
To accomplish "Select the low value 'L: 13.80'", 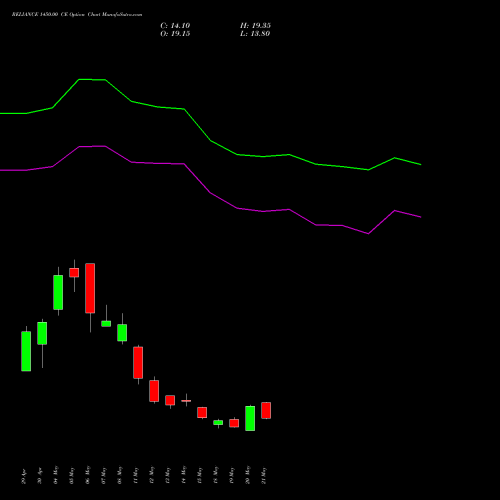I will (x=255, y=34).
